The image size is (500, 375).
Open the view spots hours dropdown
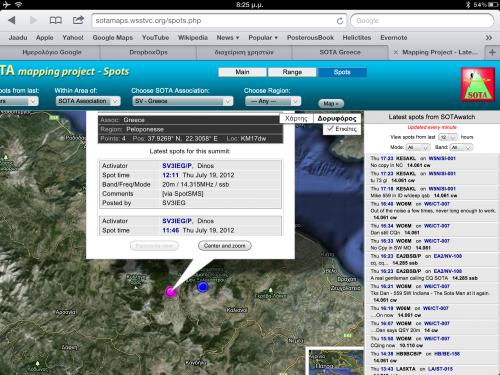(448, 137)
